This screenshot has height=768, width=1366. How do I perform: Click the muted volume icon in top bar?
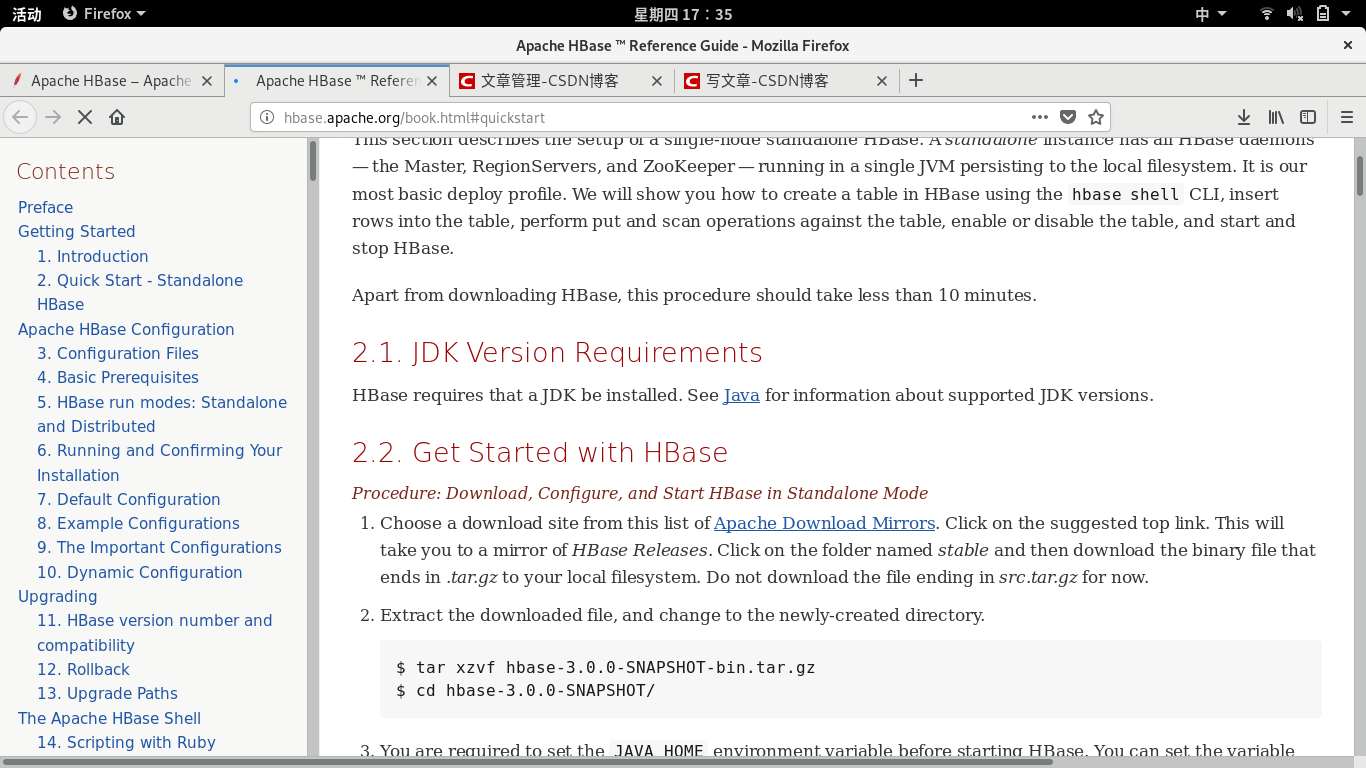pyautogui.click(x=1295, y=14)
